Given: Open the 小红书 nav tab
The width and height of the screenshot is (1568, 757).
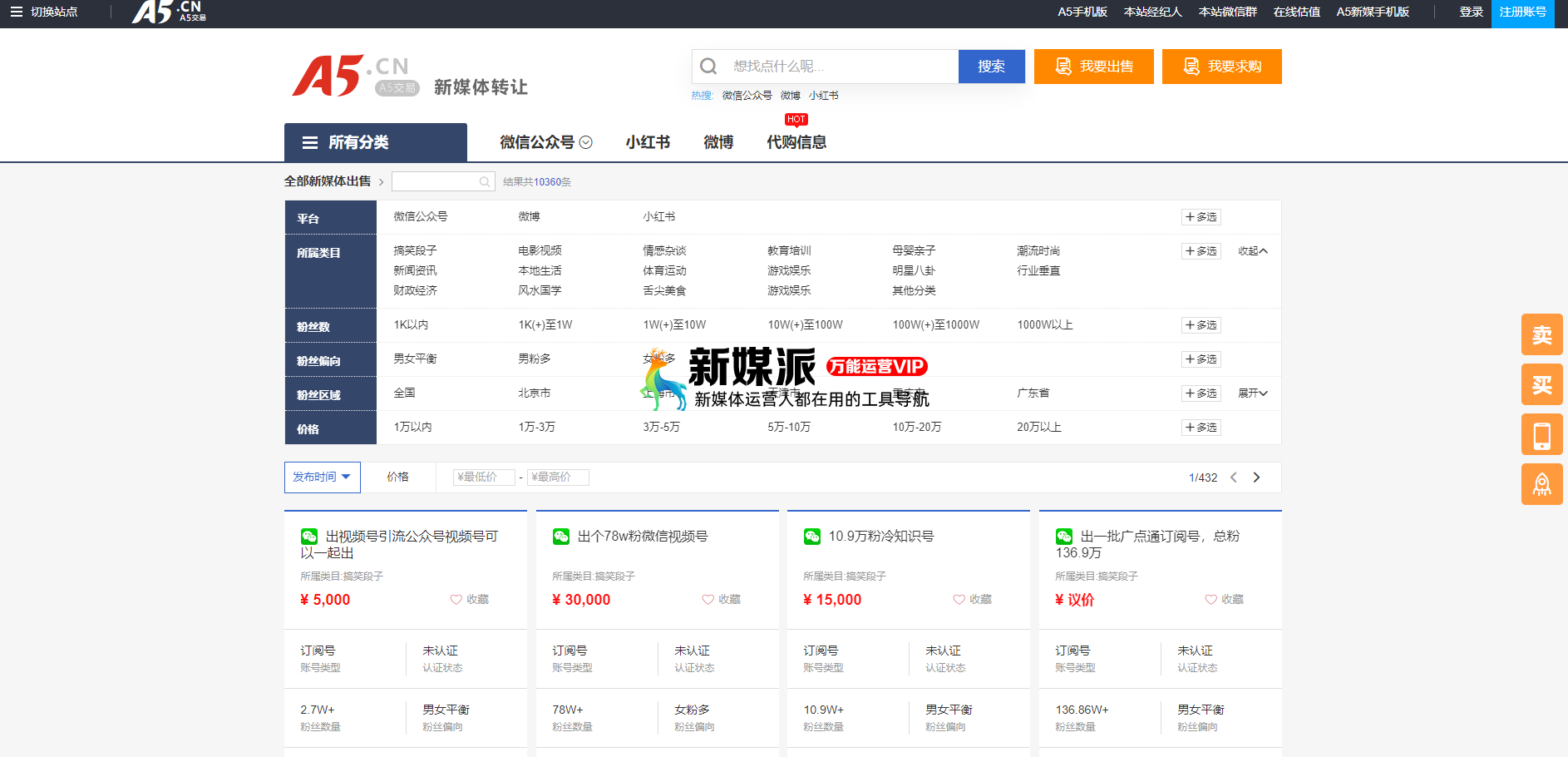Looking at the screenshot, I should [648, 142].
